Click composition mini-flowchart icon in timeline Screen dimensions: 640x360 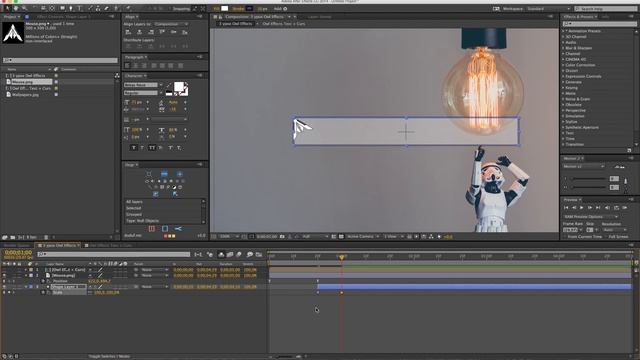pyautogui.click(x=198, y=255)
